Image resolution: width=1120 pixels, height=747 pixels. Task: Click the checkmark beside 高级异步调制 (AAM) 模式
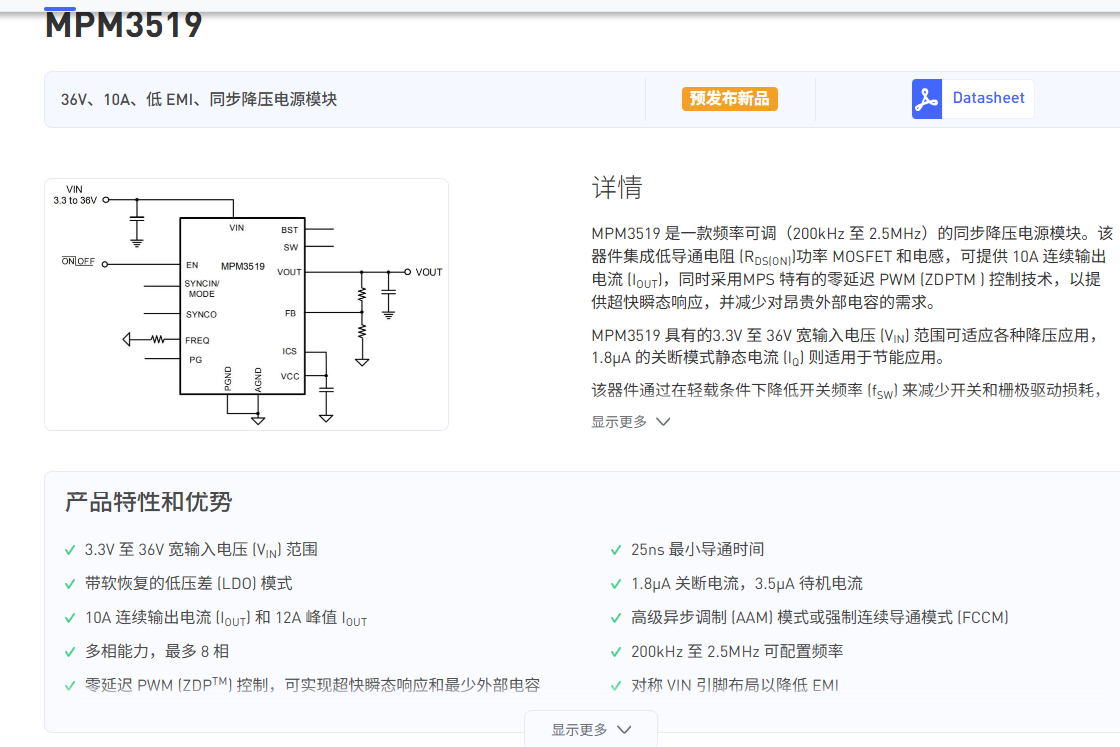tap(616, 618)
